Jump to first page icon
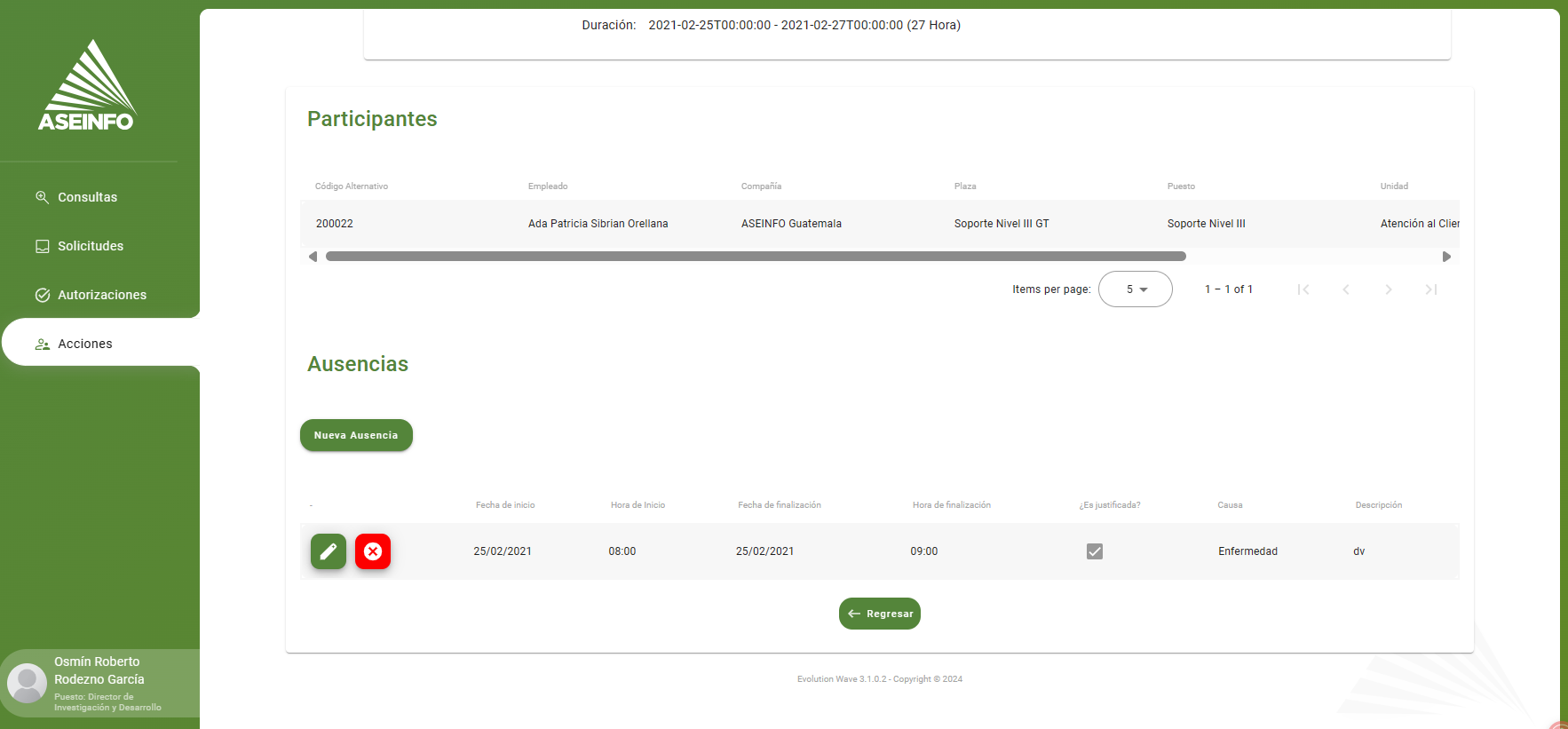This screenshot has height=729, width=1568. pyautogui.click(x=1303, y=289)
